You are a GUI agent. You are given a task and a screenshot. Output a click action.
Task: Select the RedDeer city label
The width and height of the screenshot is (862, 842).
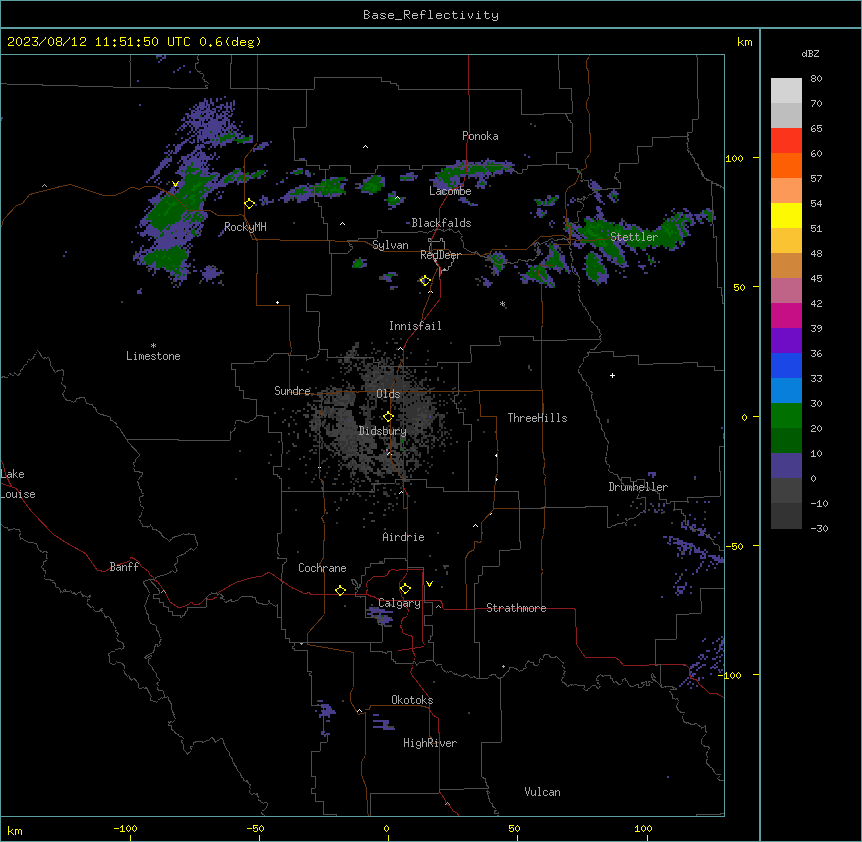pyautogui.click(x=440, y=255)
